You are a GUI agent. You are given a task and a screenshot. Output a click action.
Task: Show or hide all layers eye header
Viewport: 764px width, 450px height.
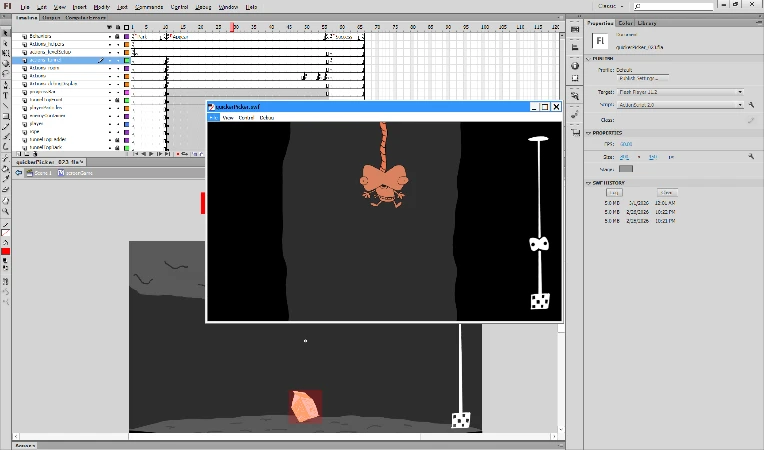pos(110,27)
